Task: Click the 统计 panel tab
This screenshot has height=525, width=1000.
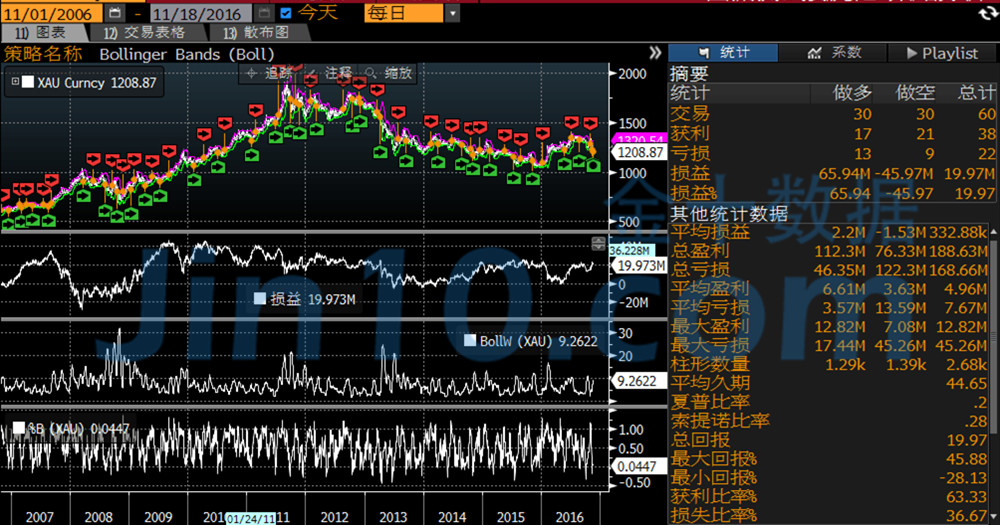Action: [723, 52]
